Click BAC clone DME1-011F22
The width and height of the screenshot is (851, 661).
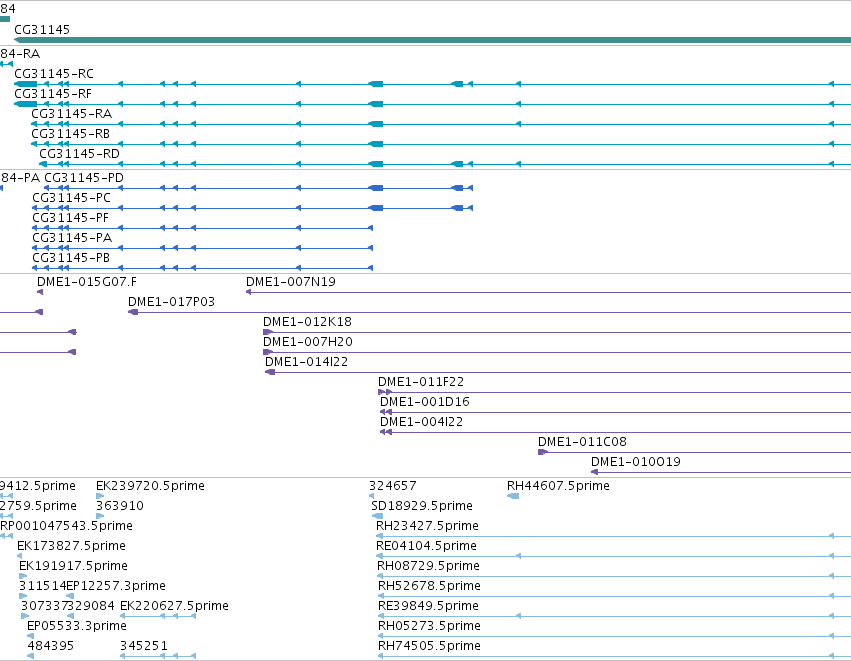(x=421, y=383)
